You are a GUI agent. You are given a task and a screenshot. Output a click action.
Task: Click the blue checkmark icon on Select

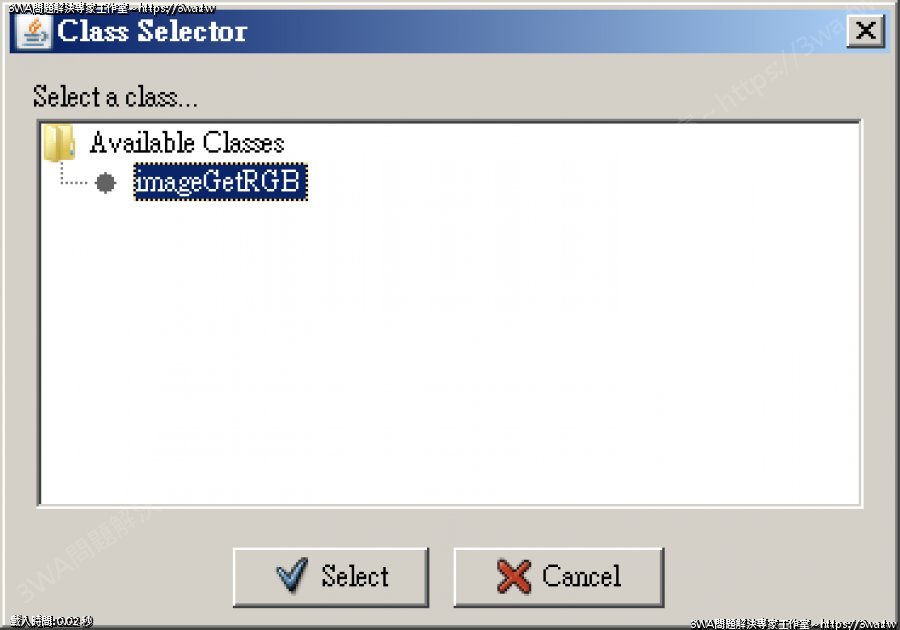[x=292, y=575]
